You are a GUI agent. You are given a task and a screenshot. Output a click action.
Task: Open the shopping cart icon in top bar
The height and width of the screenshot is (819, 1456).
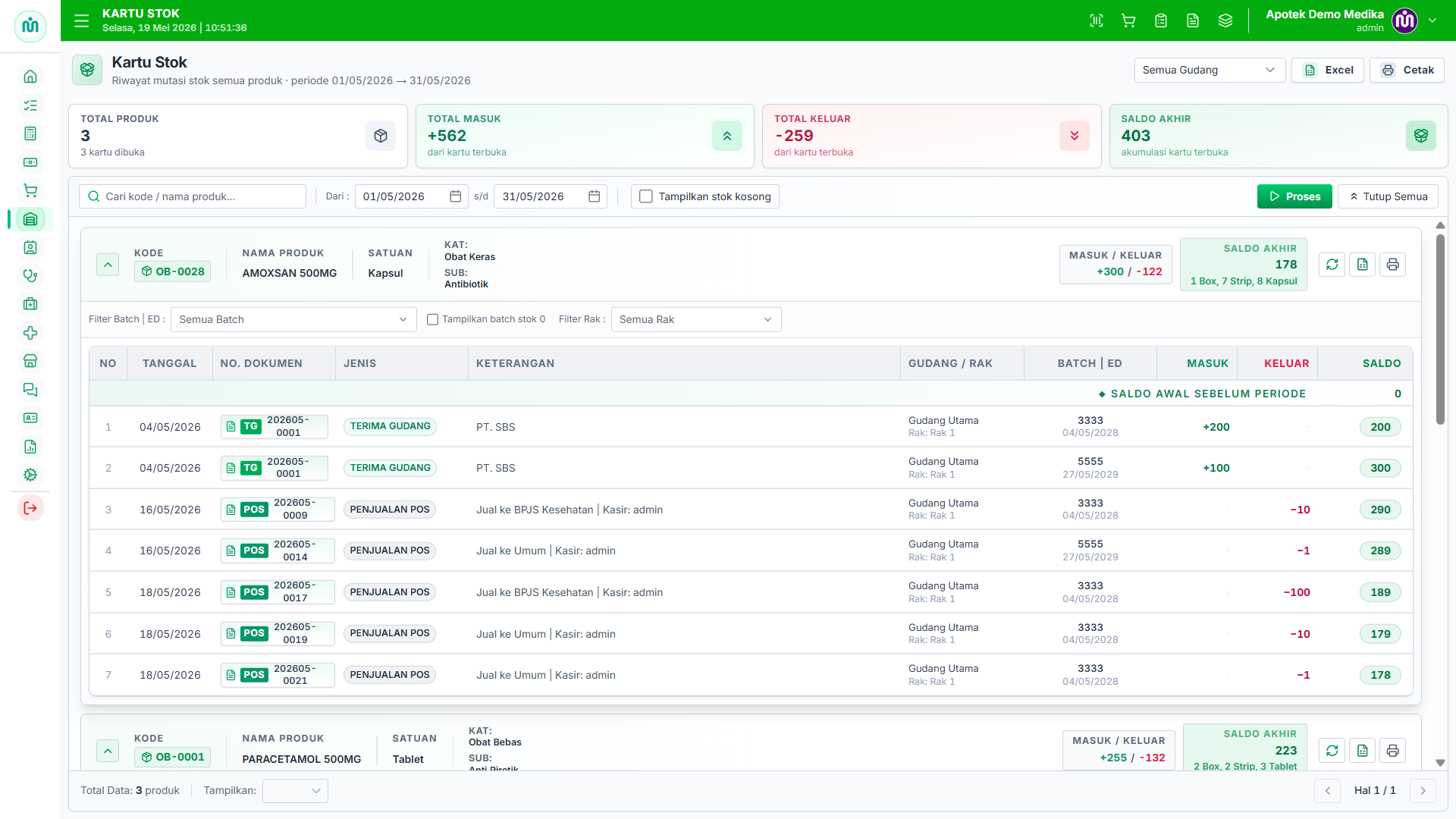coord(1128,20)
